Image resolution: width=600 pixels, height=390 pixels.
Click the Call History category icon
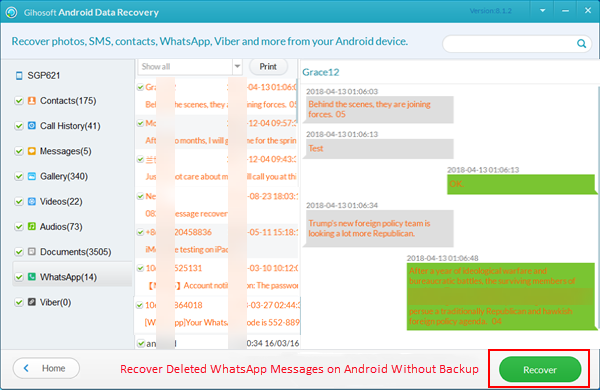32,126
